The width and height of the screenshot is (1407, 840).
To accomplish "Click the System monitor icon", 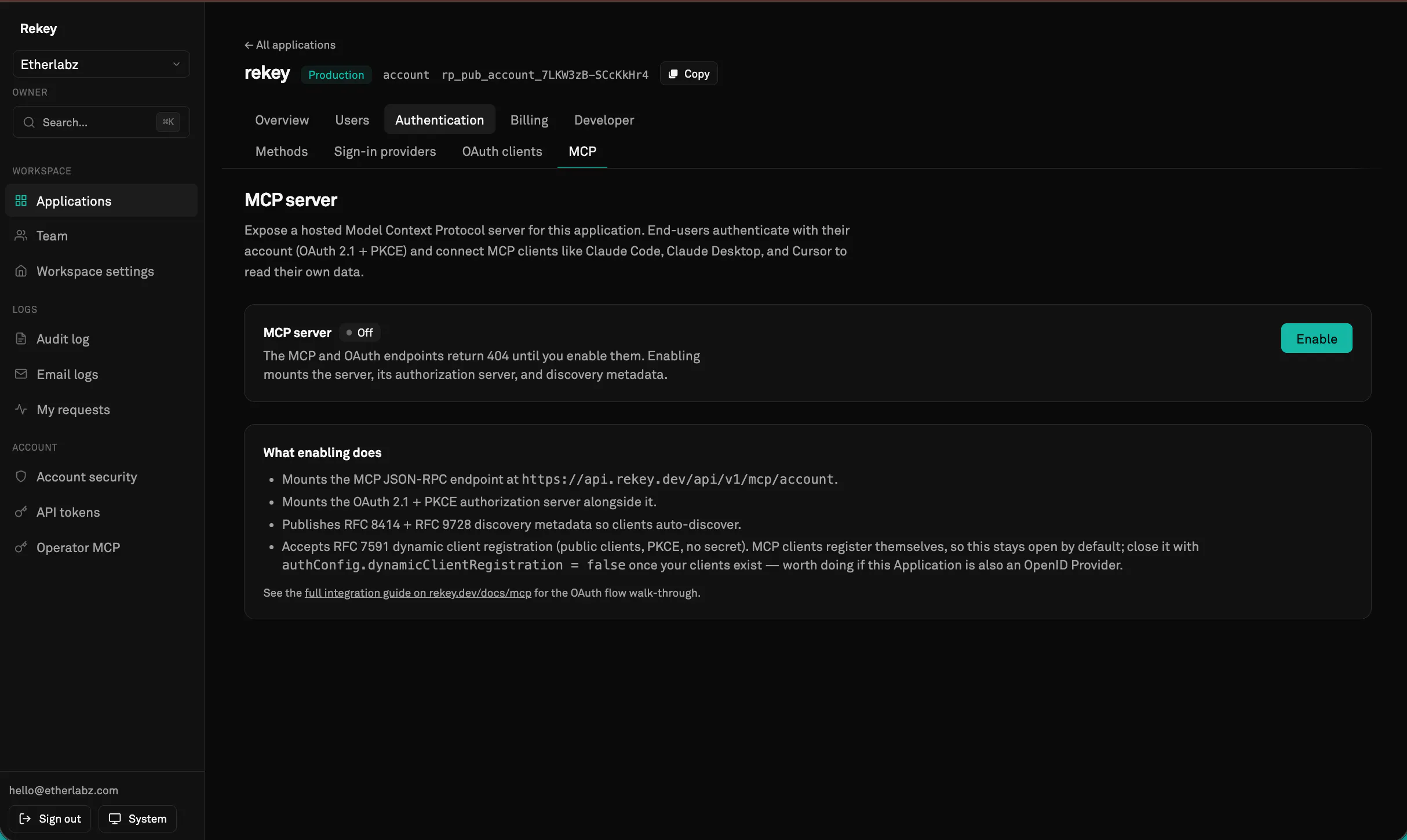I will tap(115, 819).
